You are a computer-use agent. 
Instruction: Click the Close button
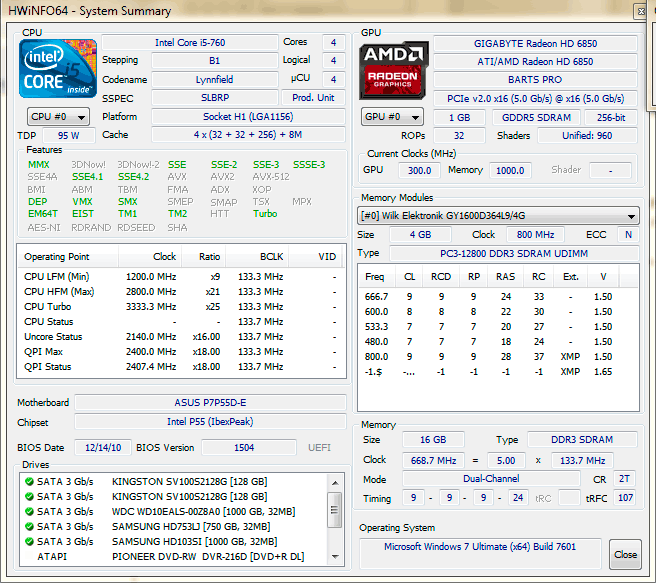tap(625, 555)
